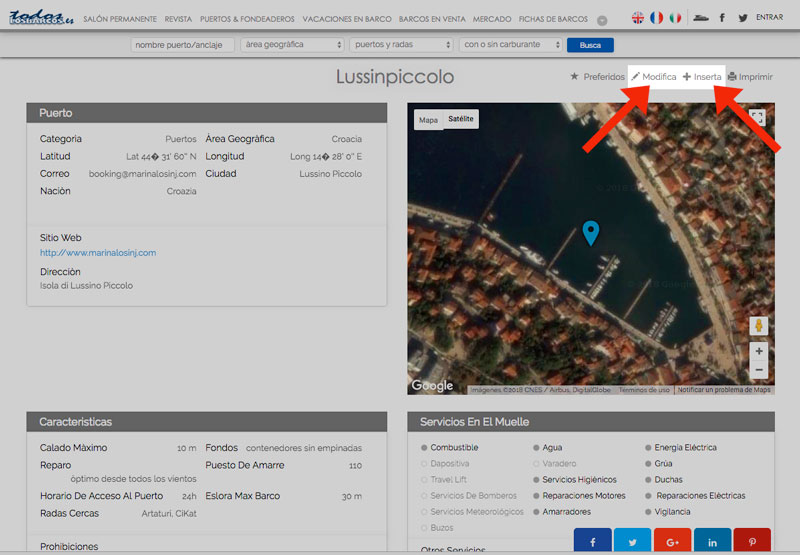Share on Pinterest button
The width and height of the screenshot is (800, 555).
coord(752,540)
